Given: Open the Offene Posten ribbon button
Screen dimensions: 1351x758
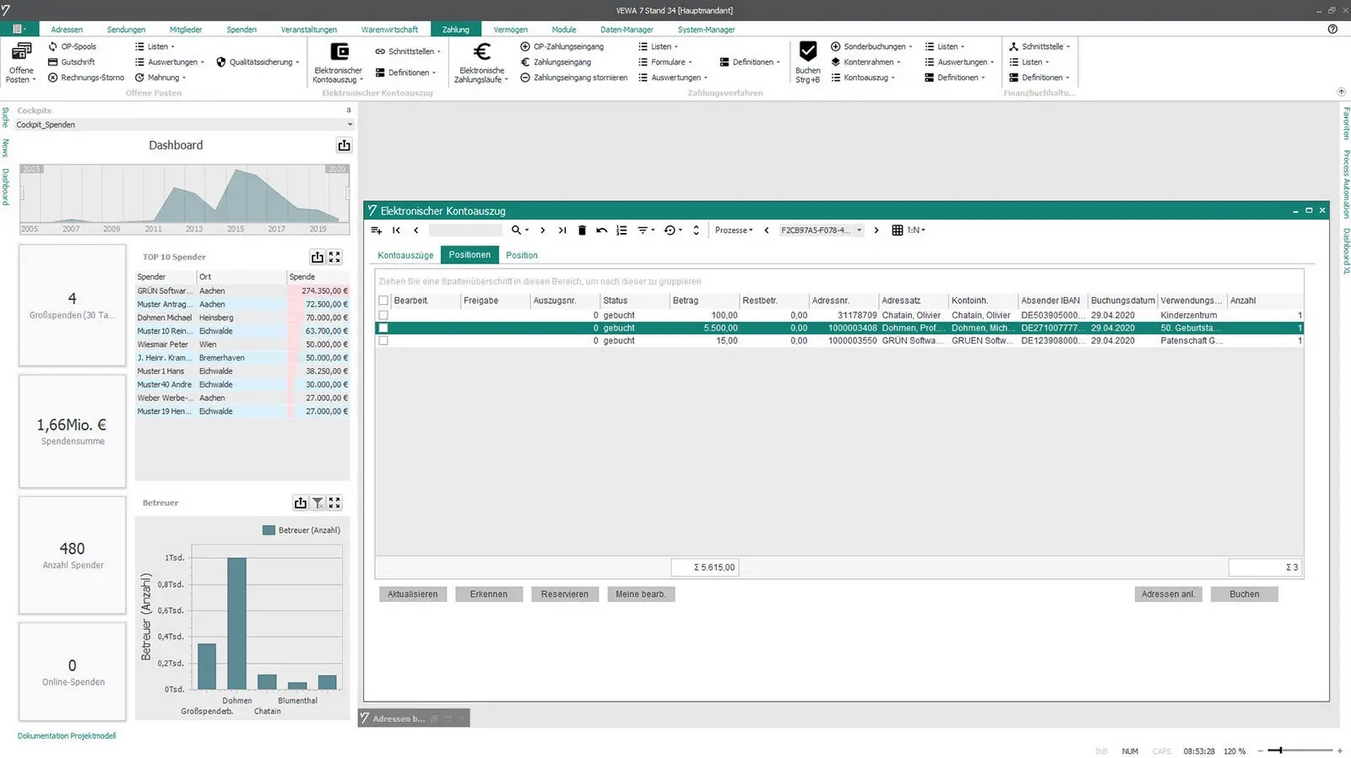Looking at the screenshot, I should pos(21,62).
